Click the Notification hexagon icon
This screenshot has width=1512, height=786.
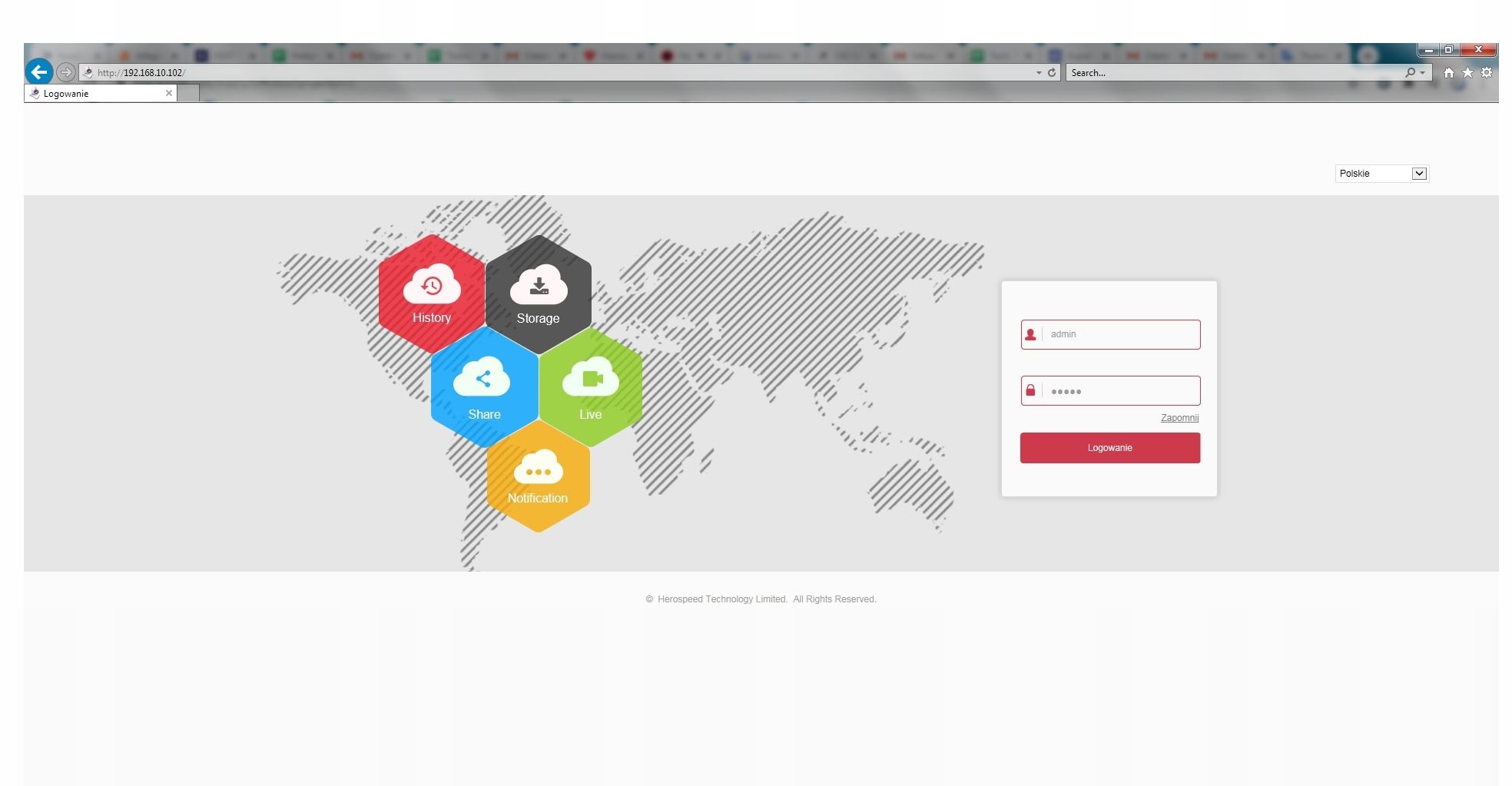pyautogui.click(x=539, y=476)
